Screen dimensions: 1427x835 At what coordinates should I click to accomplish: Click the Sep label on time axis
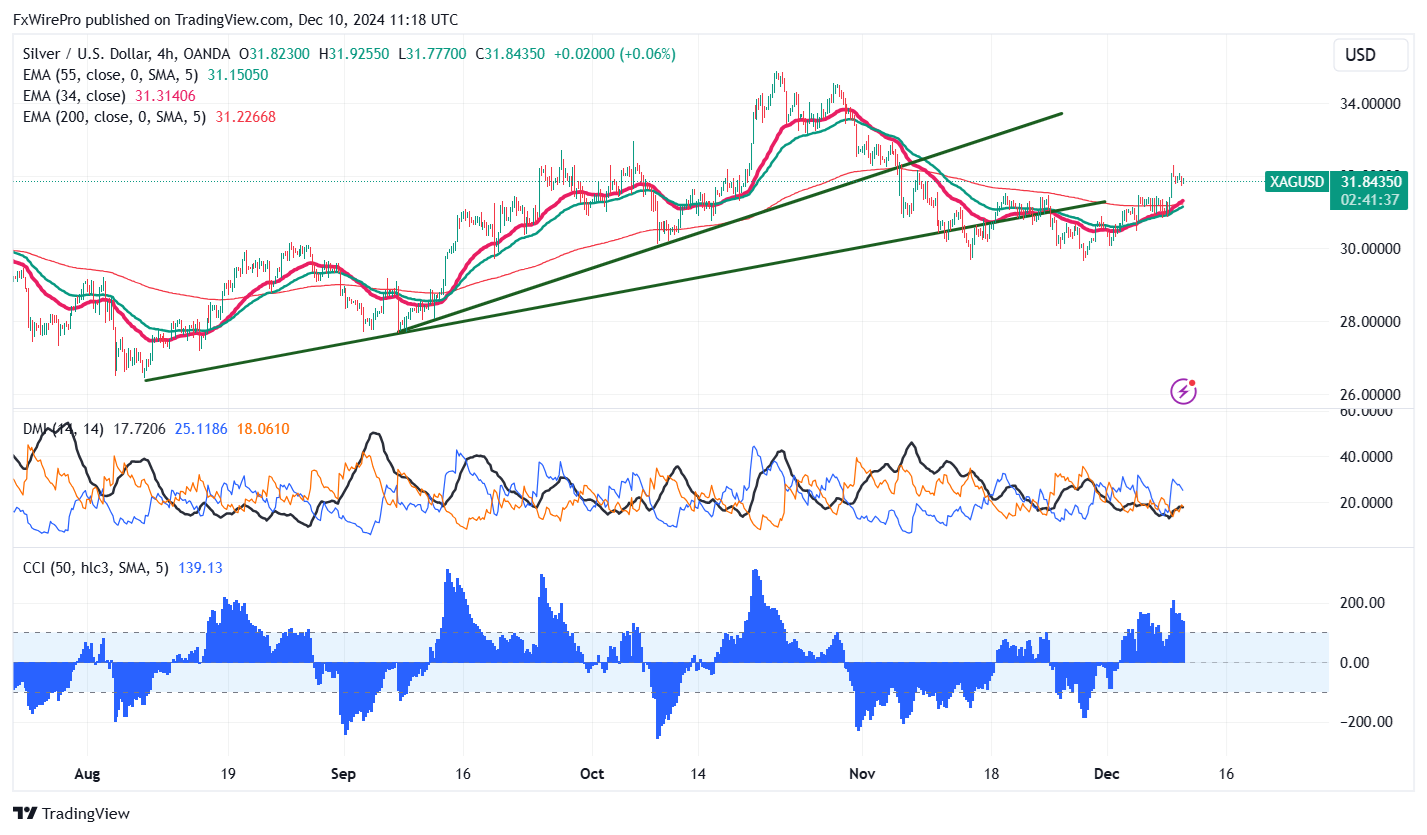pyautogui.click(x=344, y=774)
